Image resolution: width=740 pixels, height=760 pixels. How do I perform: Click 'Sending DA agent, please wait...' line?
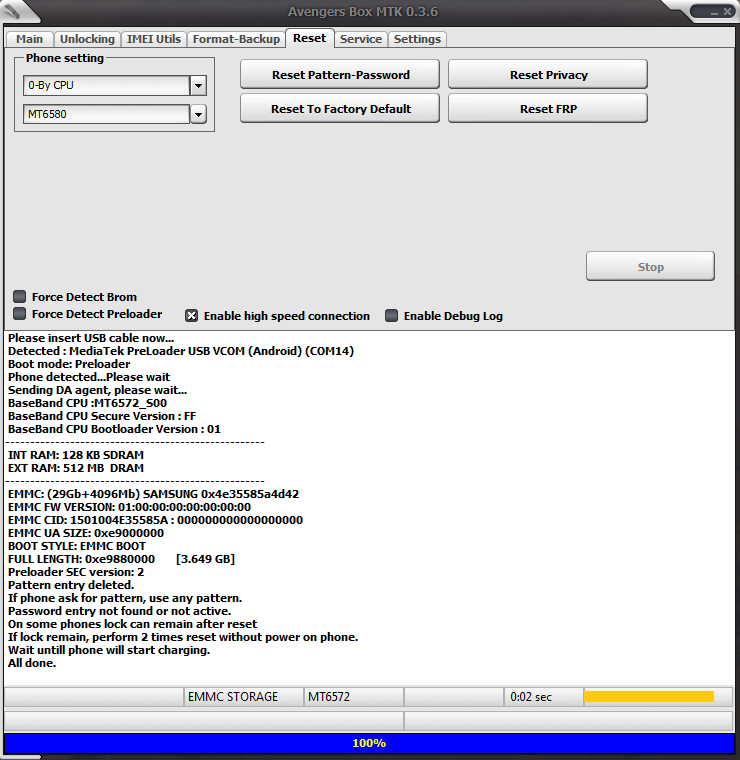(97, 390)
